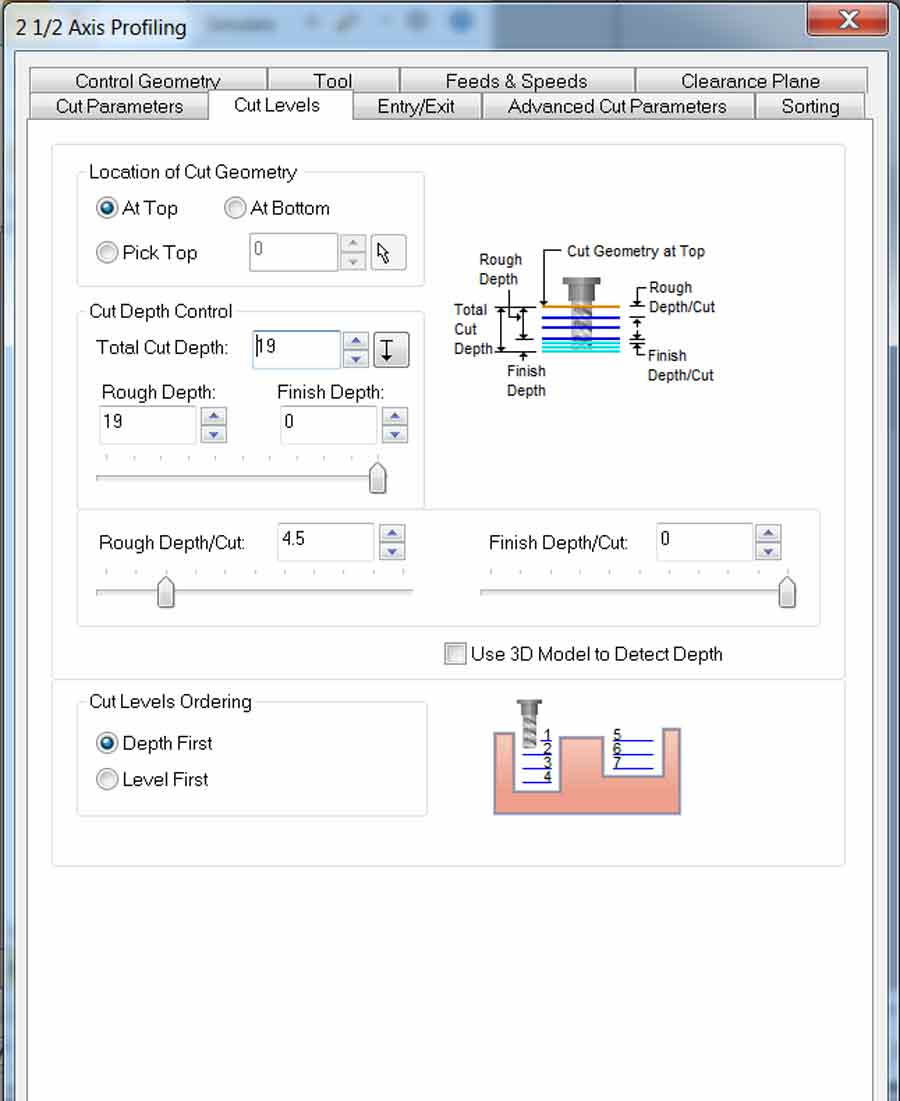Decrease Finish Depth/Cut with down arrow
Image resolution: width=900 pixels, height=1101 pixels.
pyautogui.click(x=768, y=551)
